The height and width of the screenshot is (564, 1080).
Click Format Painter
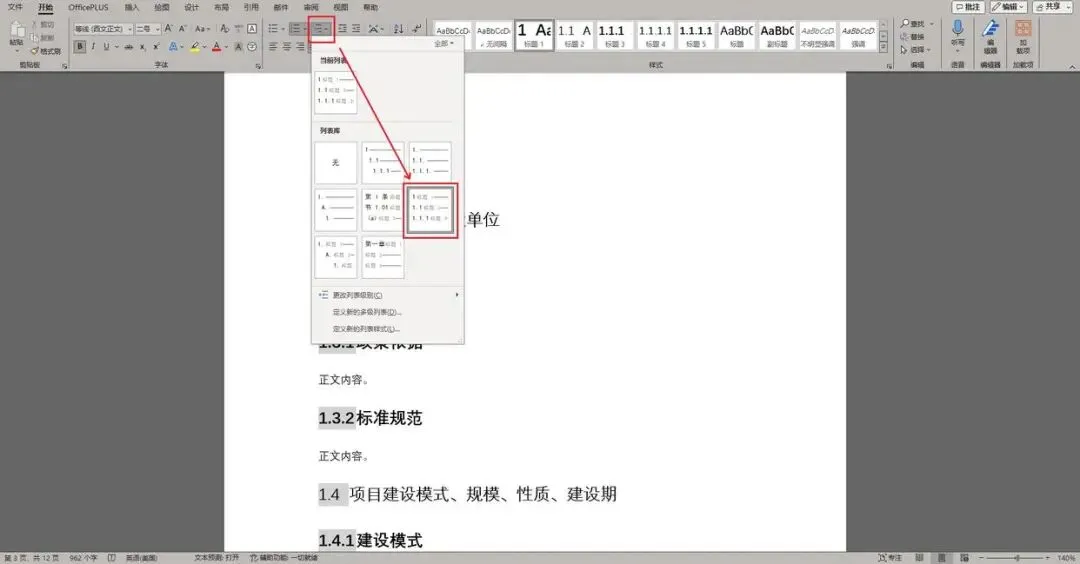[x=45, y=51]
